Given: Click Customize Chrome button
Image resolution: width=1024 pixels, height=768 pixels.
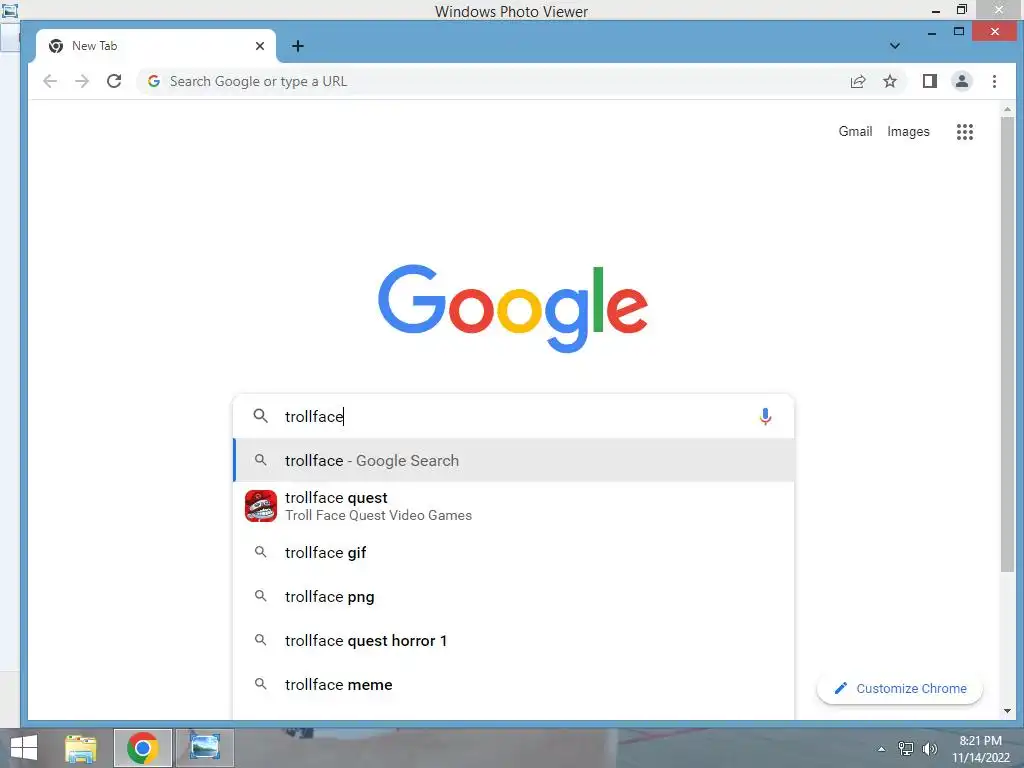Looking at the screenshot, I should click(900, 688).
